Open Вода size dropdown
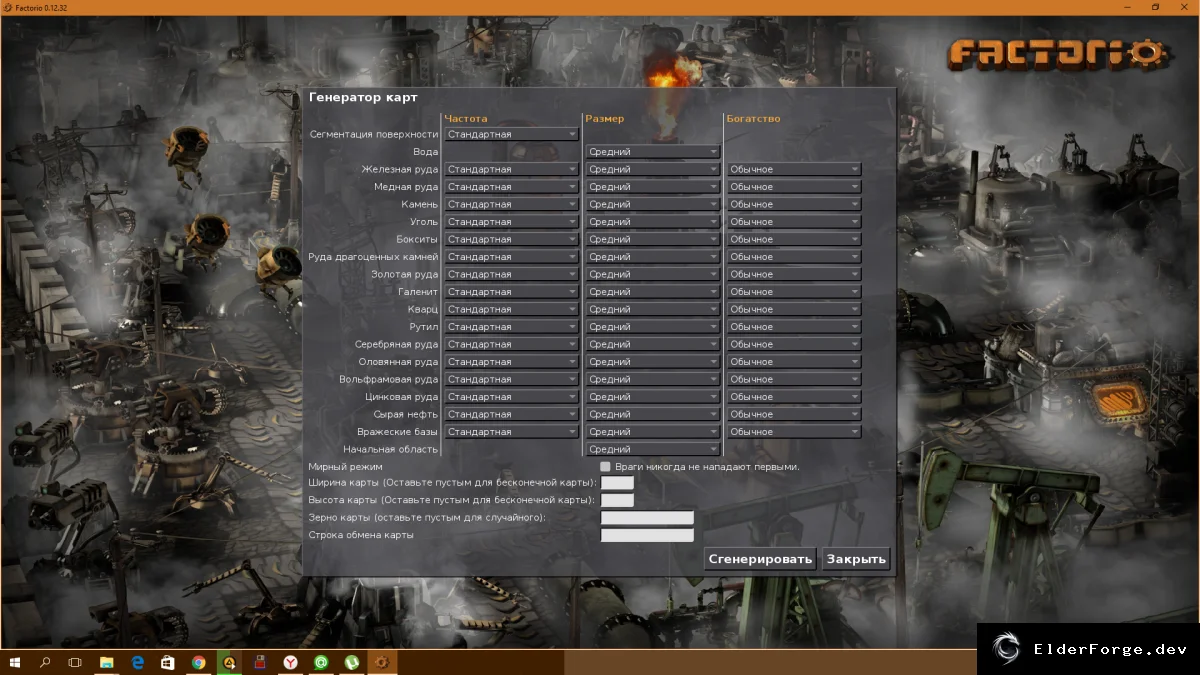 click(653, 152)
